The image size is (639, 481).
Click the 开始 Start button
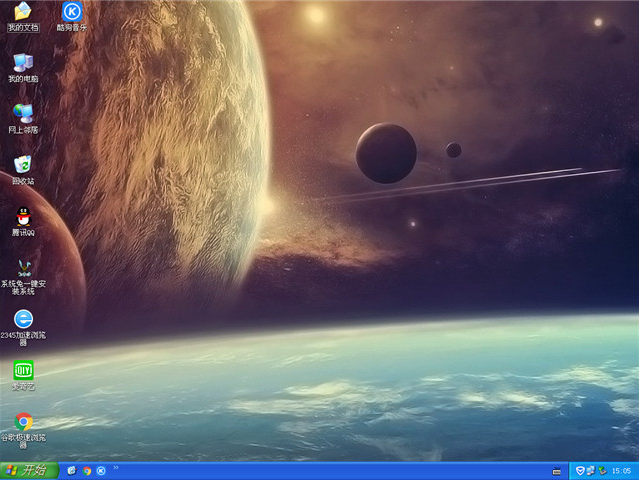(27, 471)
